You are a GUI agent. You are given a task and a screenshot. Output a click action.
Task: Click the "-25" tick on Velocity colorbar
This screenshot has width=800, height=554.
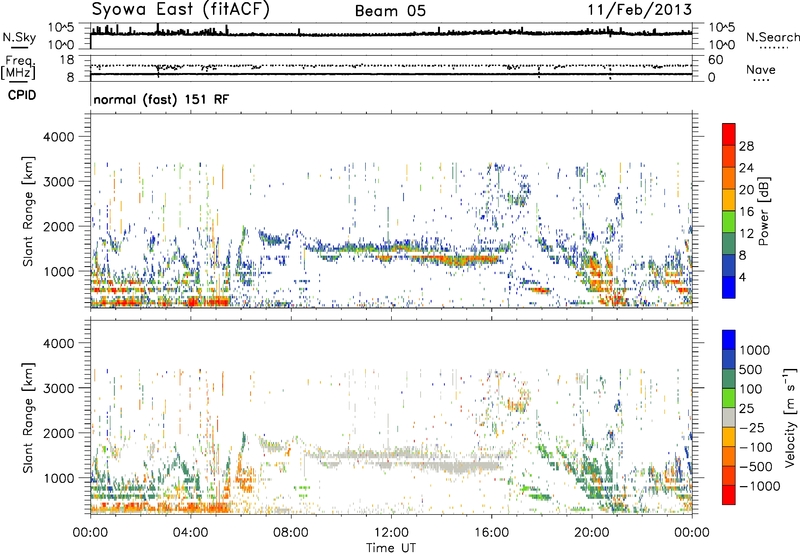752,428
